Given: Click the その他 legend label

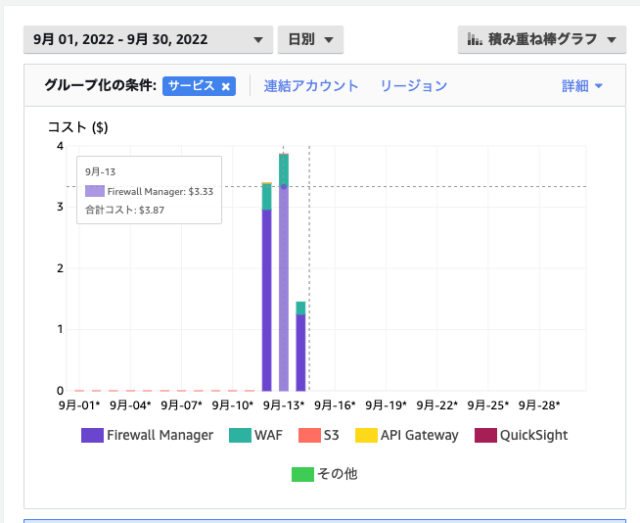Looking at the screenshot, I should click(337, 474).
